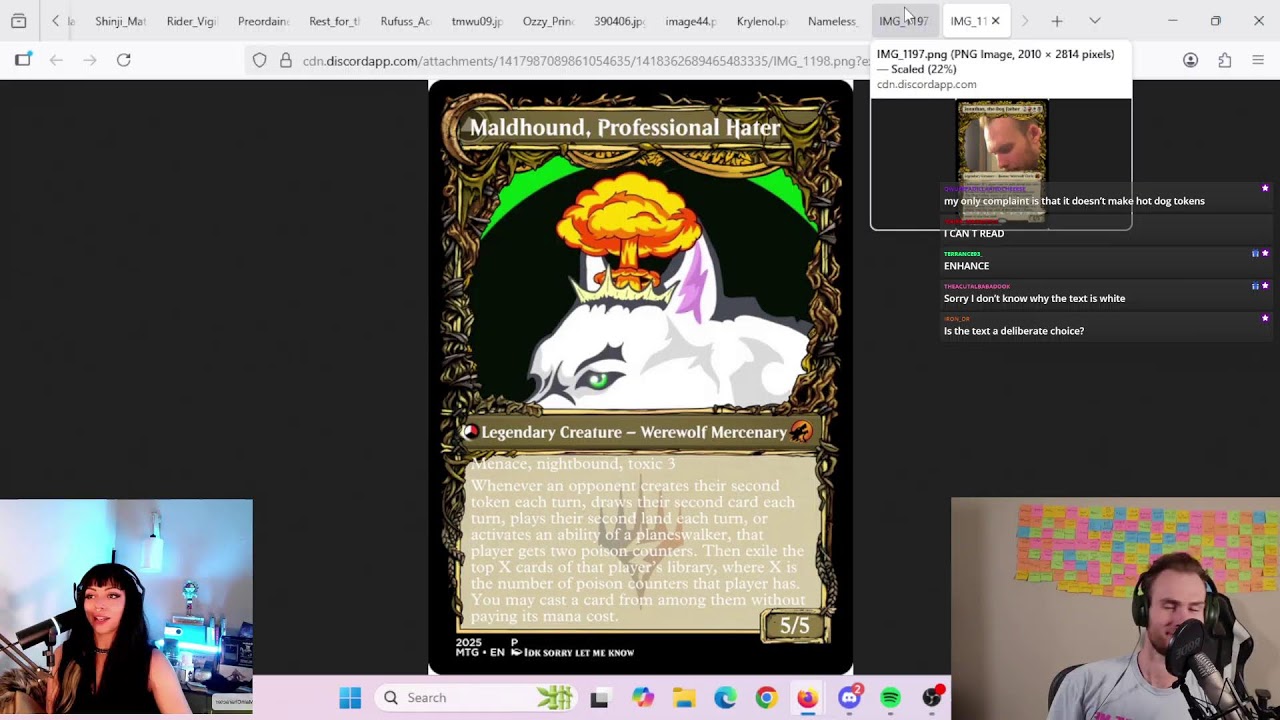This screenshot has height=720, width=1280.
Task: Switch to image44 tab
Action: [690, 21]
